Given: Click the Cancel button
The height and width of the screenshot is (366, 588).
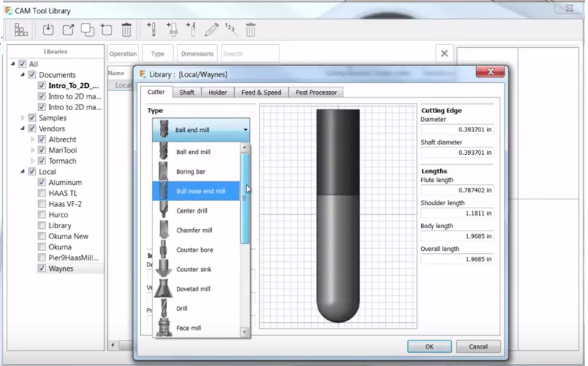Looking at the screenshot, I should (478, 346).
